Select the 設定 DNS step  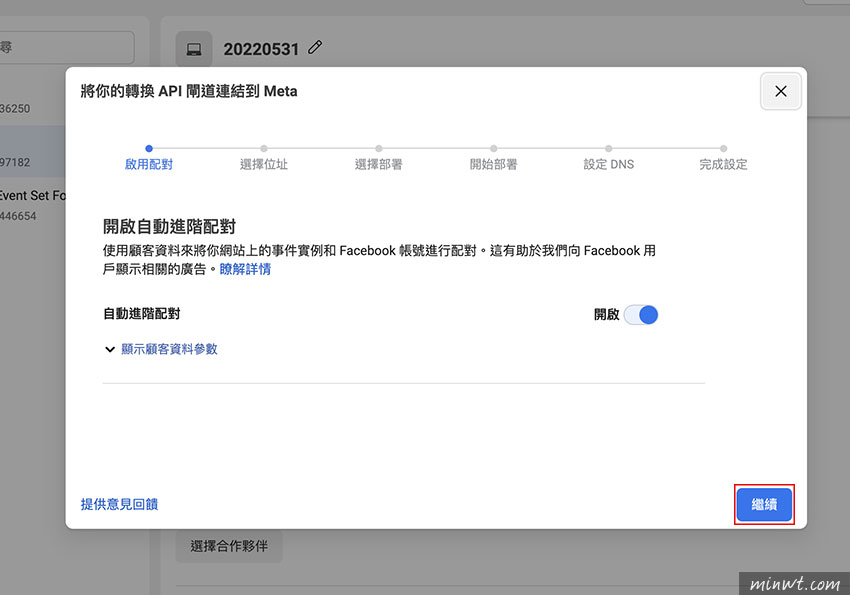(x=609, y=158)
